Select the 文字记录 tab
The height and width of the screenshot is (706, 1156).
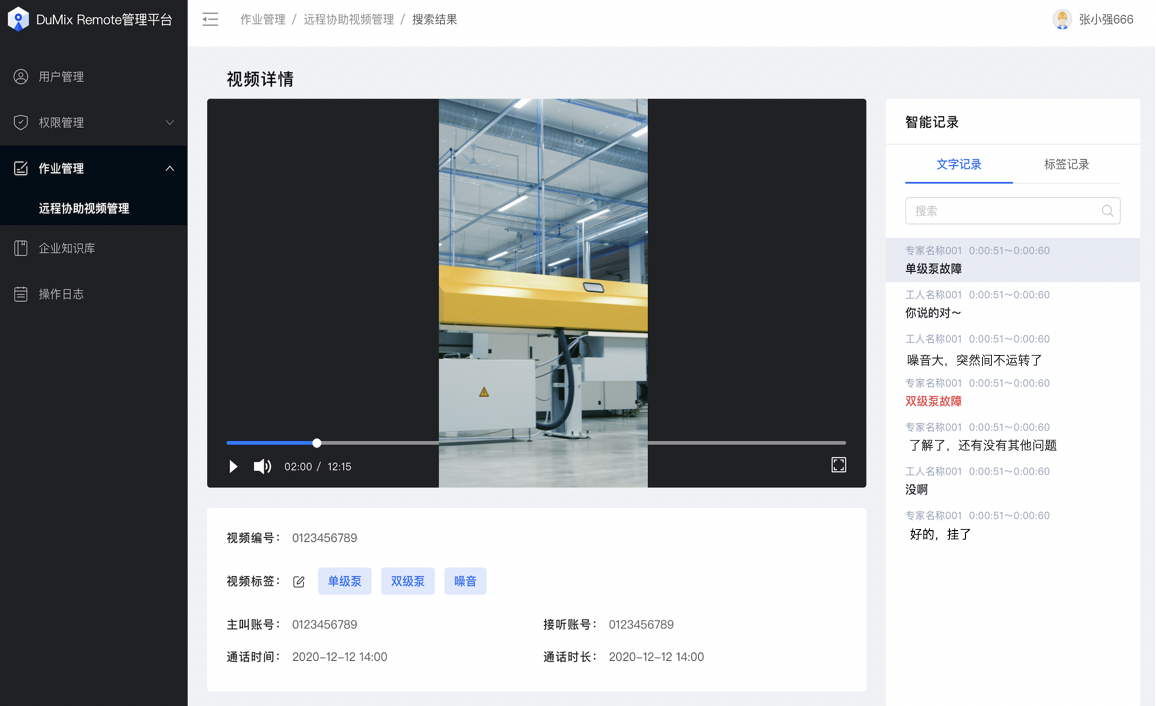958,165
